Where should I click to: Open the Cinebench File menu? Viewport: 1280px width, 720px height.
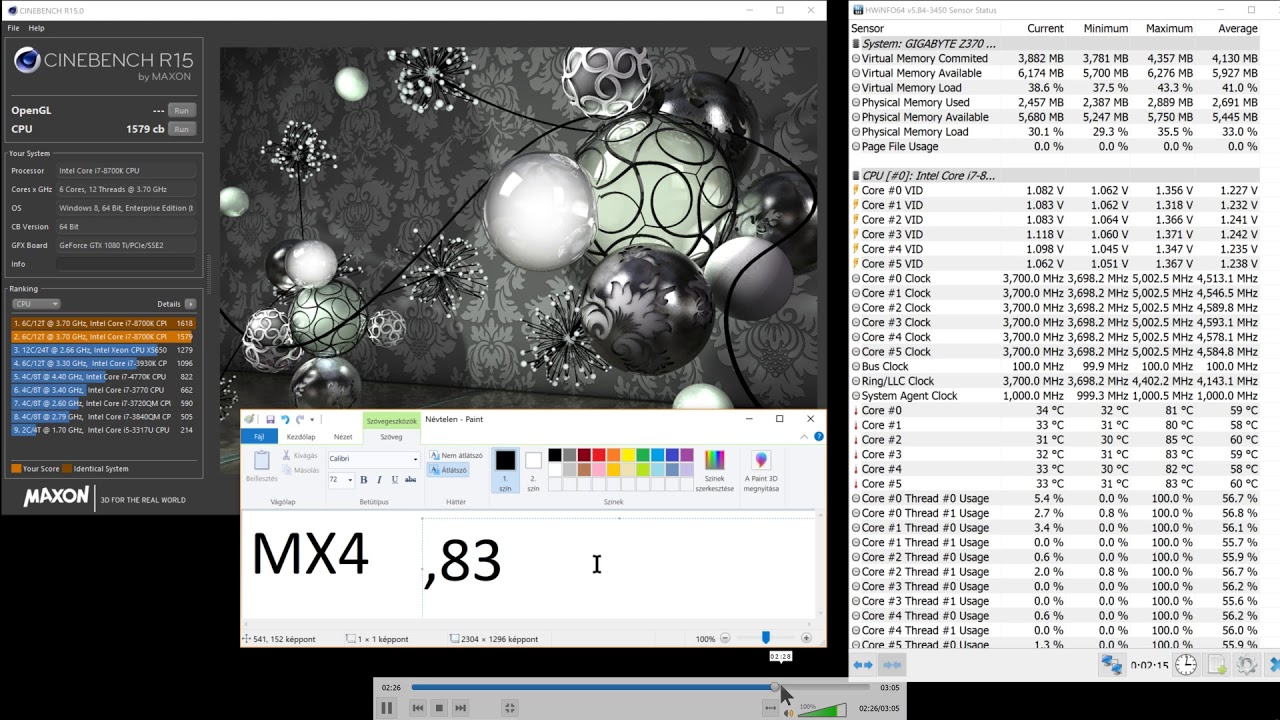(x=14, y=28)
